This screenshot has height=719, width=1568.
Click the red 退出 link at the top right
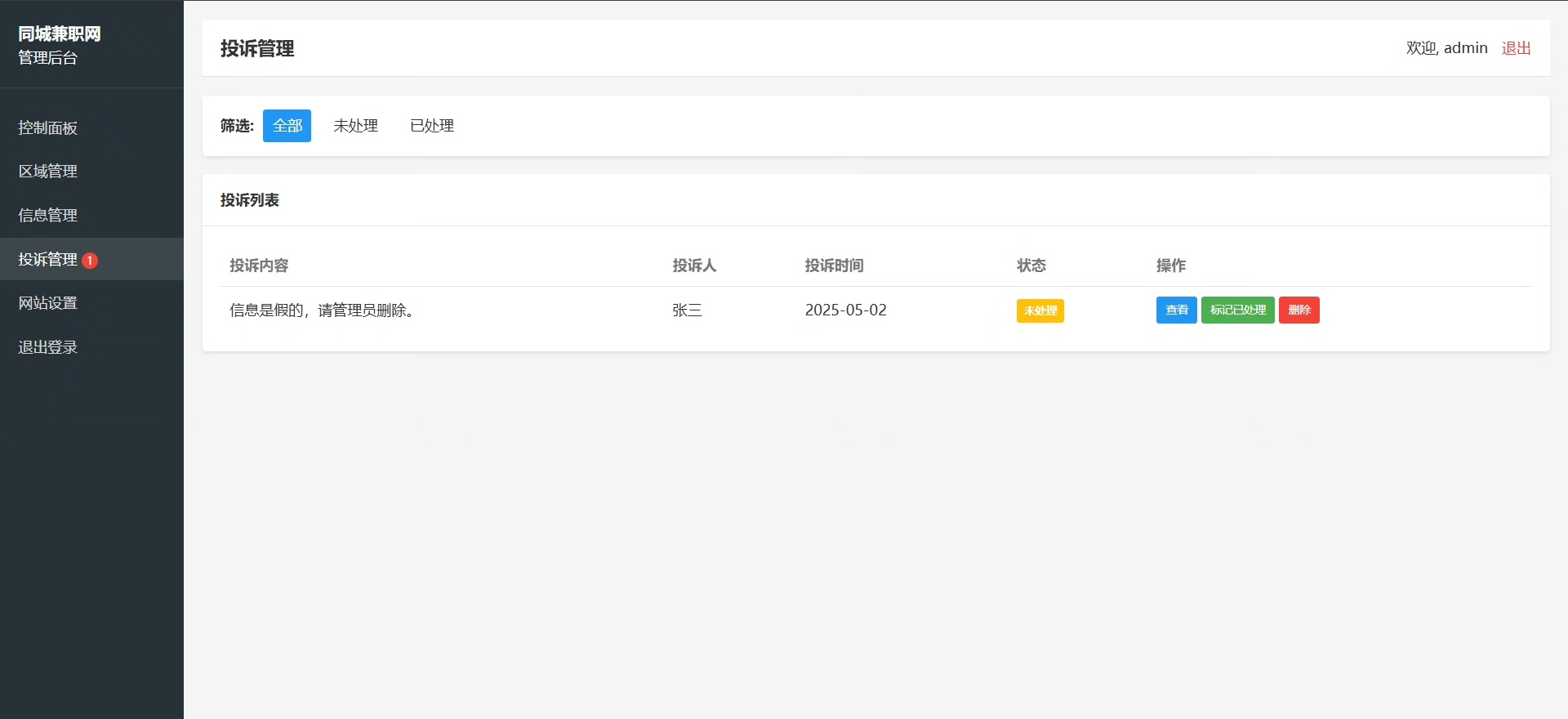pos(1516,48)
